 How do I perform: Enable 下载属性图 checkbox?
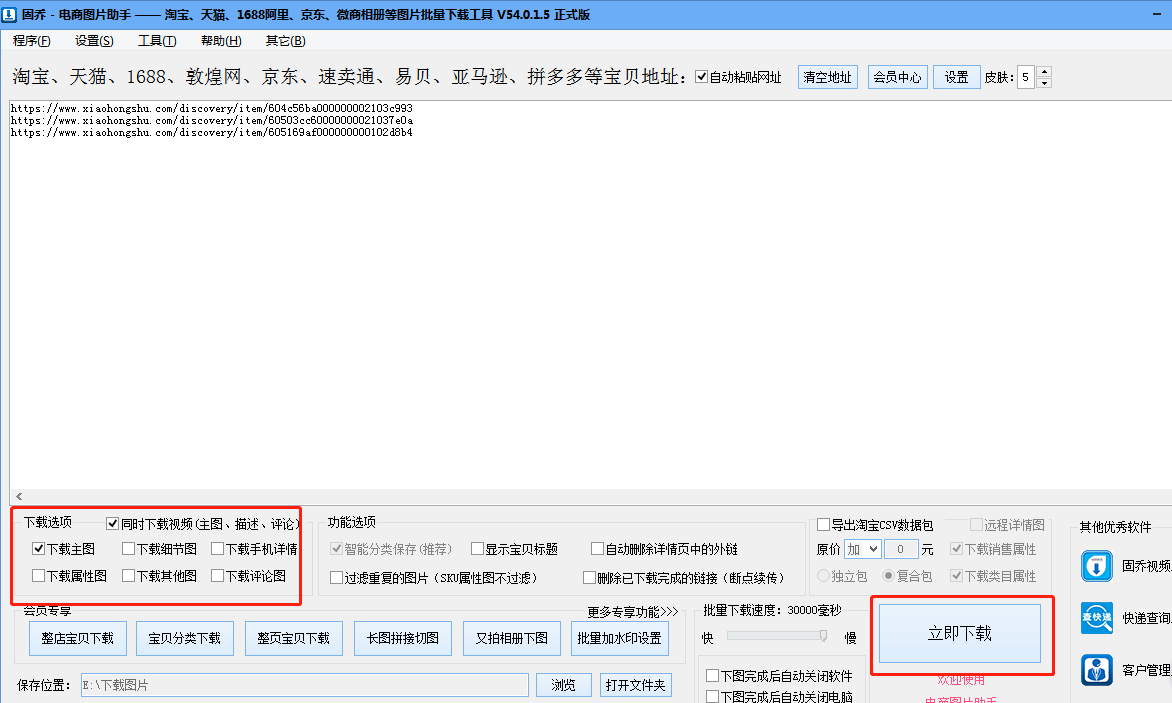tap(39, 575)
